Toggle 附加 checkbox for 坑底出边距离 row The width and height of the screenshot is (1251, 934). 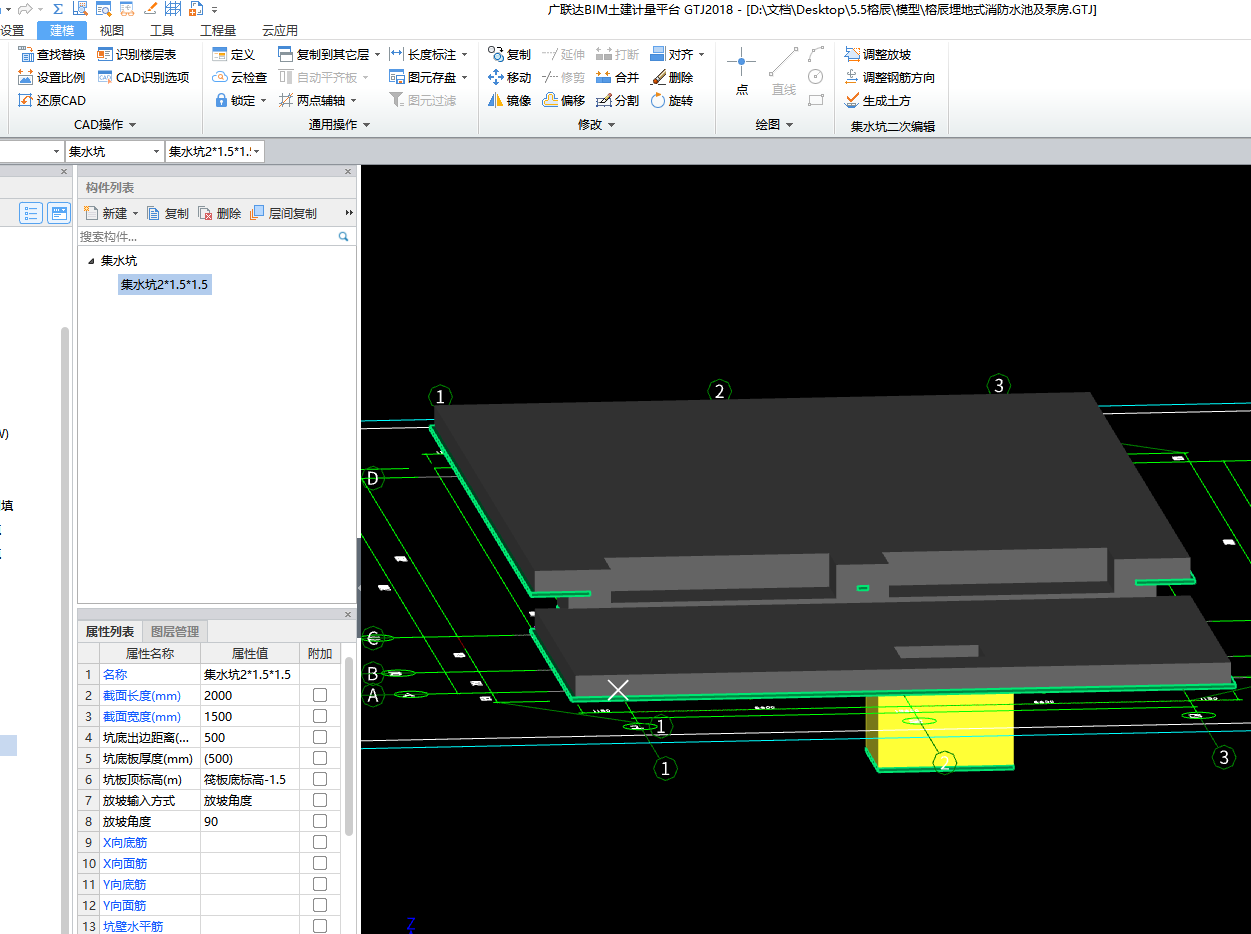[x=320, y=737]
